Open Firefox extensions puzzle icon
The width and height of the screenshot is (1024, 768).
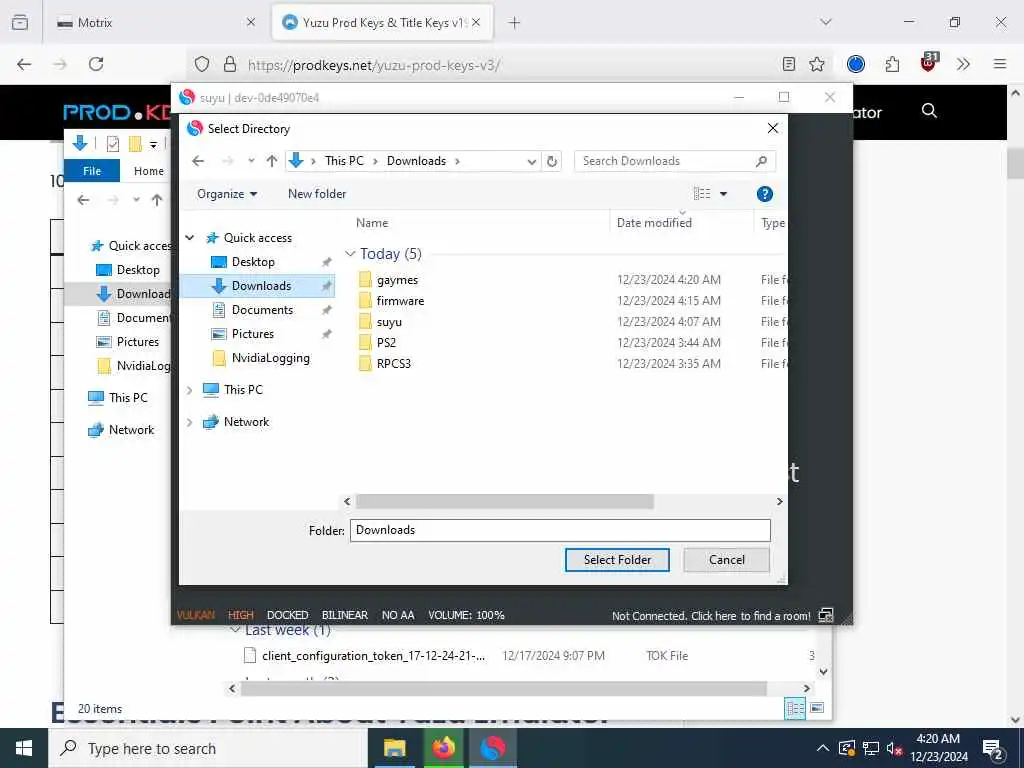tap(892, 64)
